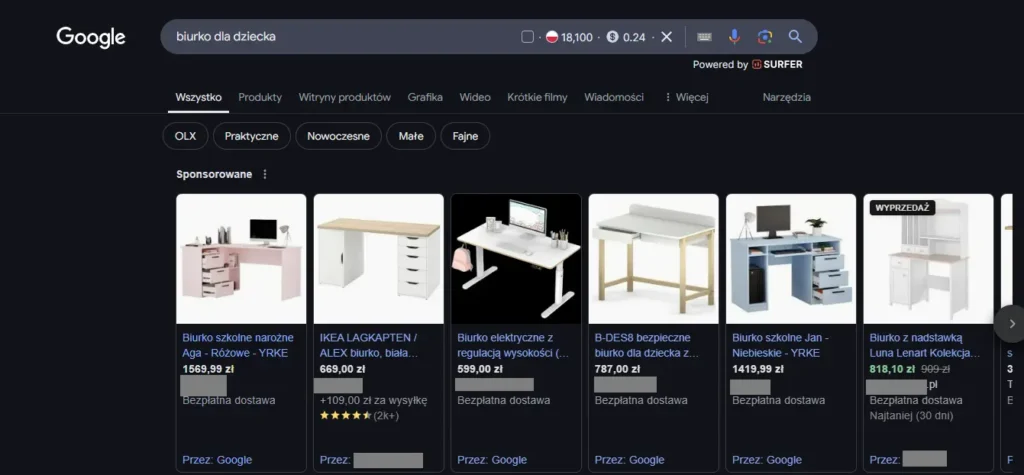Toggle the OLX filter chip
The width and height of the screenshot is (1024, 475).
tap(185, 136)
